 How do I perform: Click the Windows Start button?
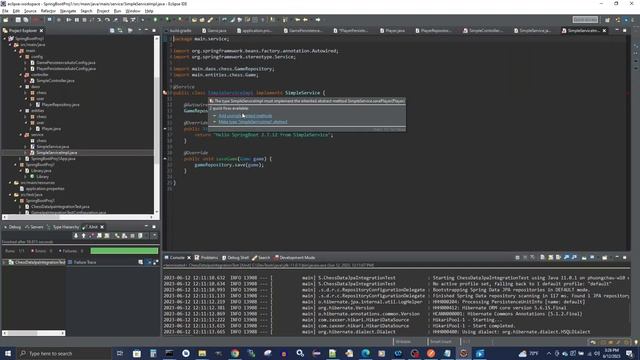pyautogui.click(x=8, y=353)
